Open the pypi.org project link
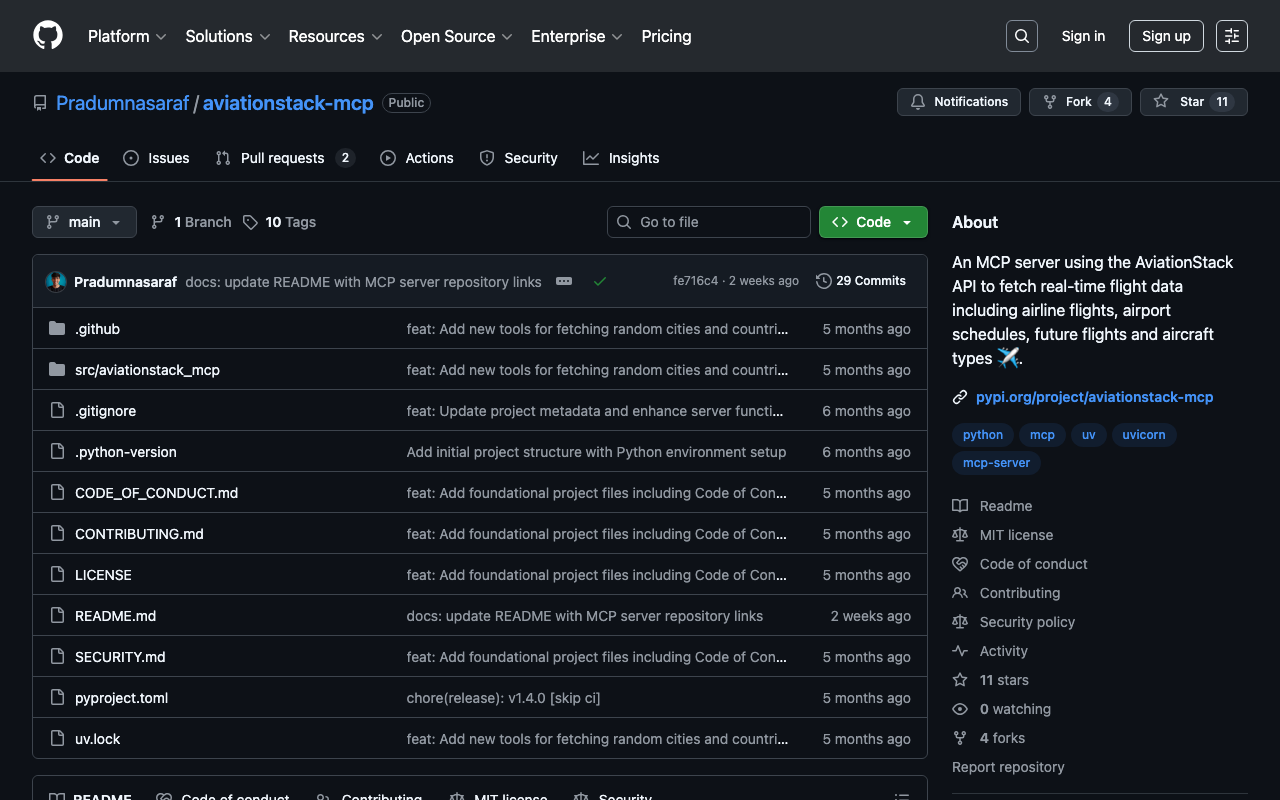This screenshot has height=800, width=1280. [x=1094, y=397]
